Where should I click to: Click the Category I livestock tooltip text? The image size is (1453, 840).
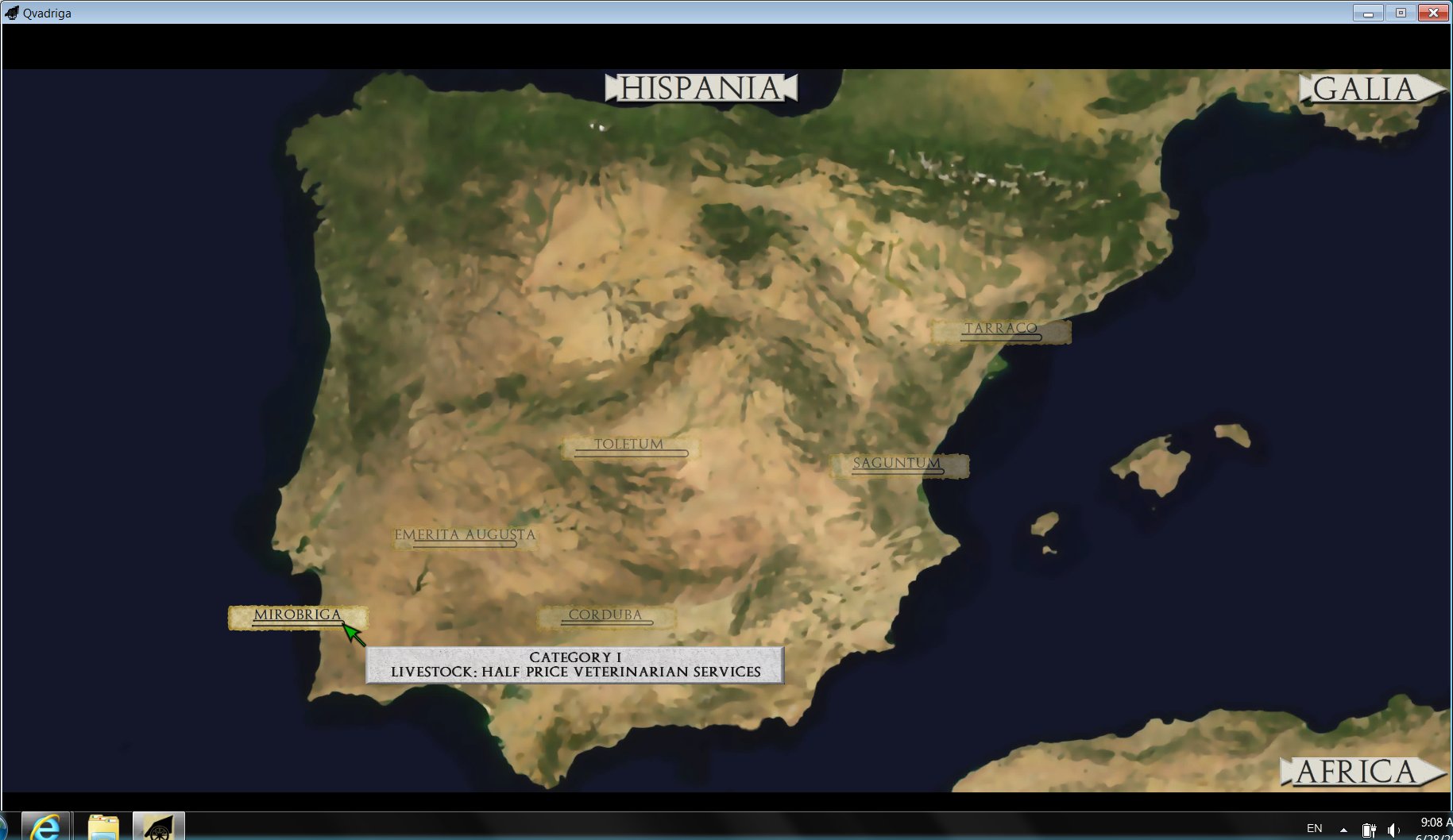(x=575, y=665)
